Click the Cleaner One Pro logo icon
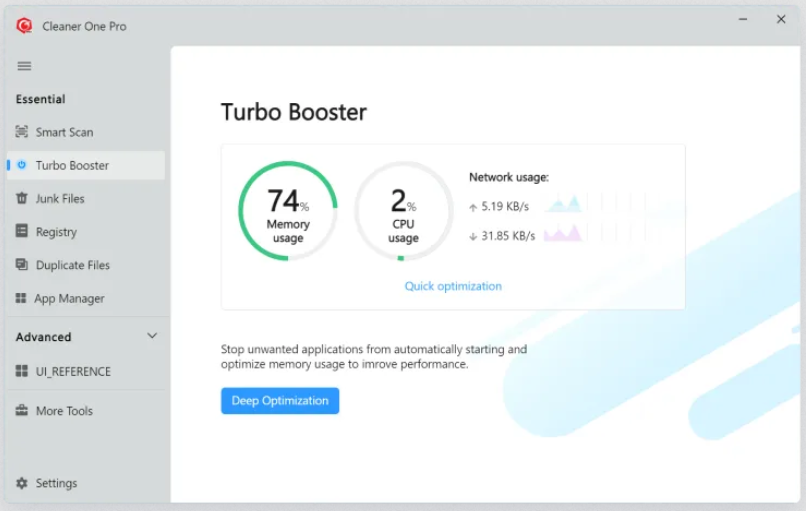The image size is (806, 511). pyautogui.click(x=24, y=26)
